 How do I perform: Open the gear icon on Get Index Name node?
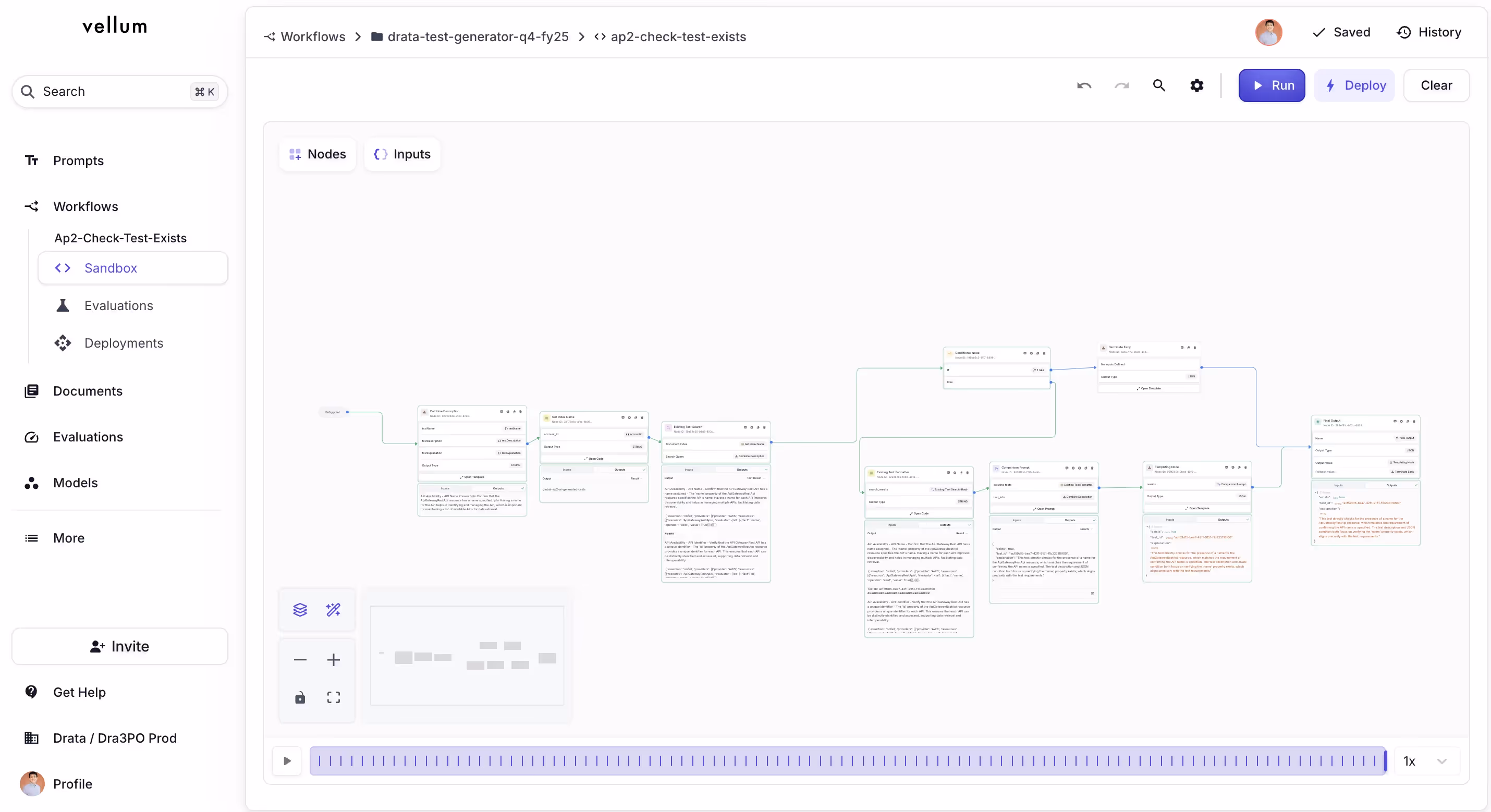pos(629,417)
